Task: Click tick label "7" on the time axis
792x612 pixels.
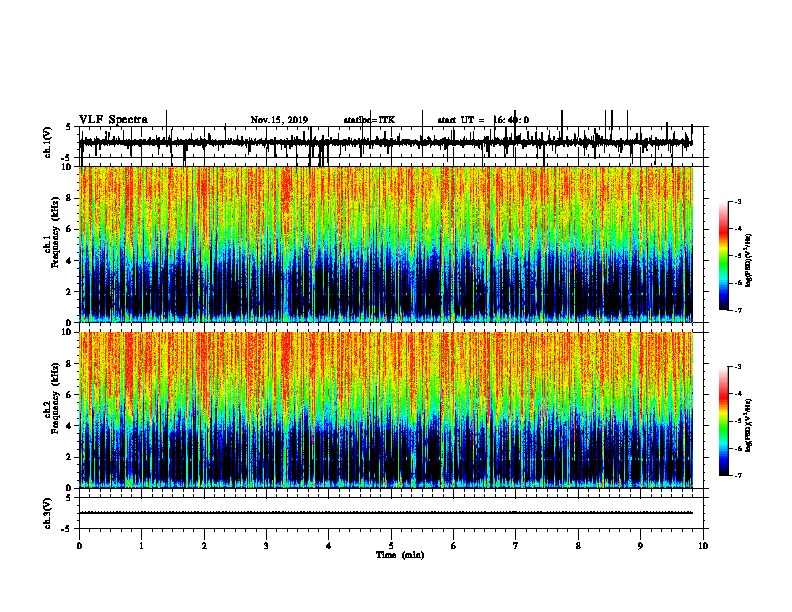Action: 516,546
